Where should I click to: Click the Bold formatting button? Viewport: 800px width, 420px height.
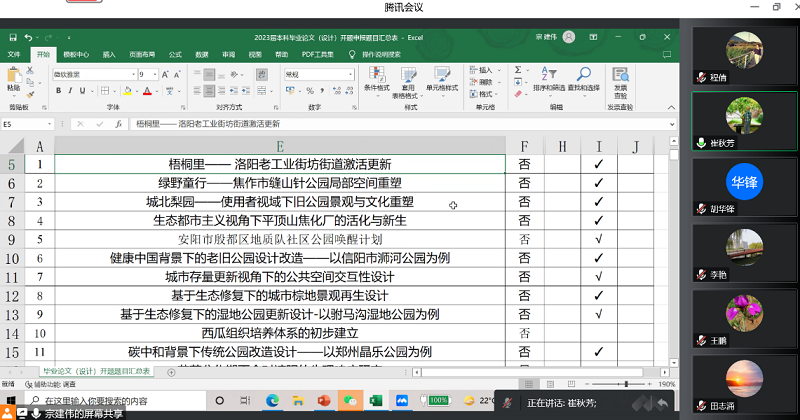[58, 91]
